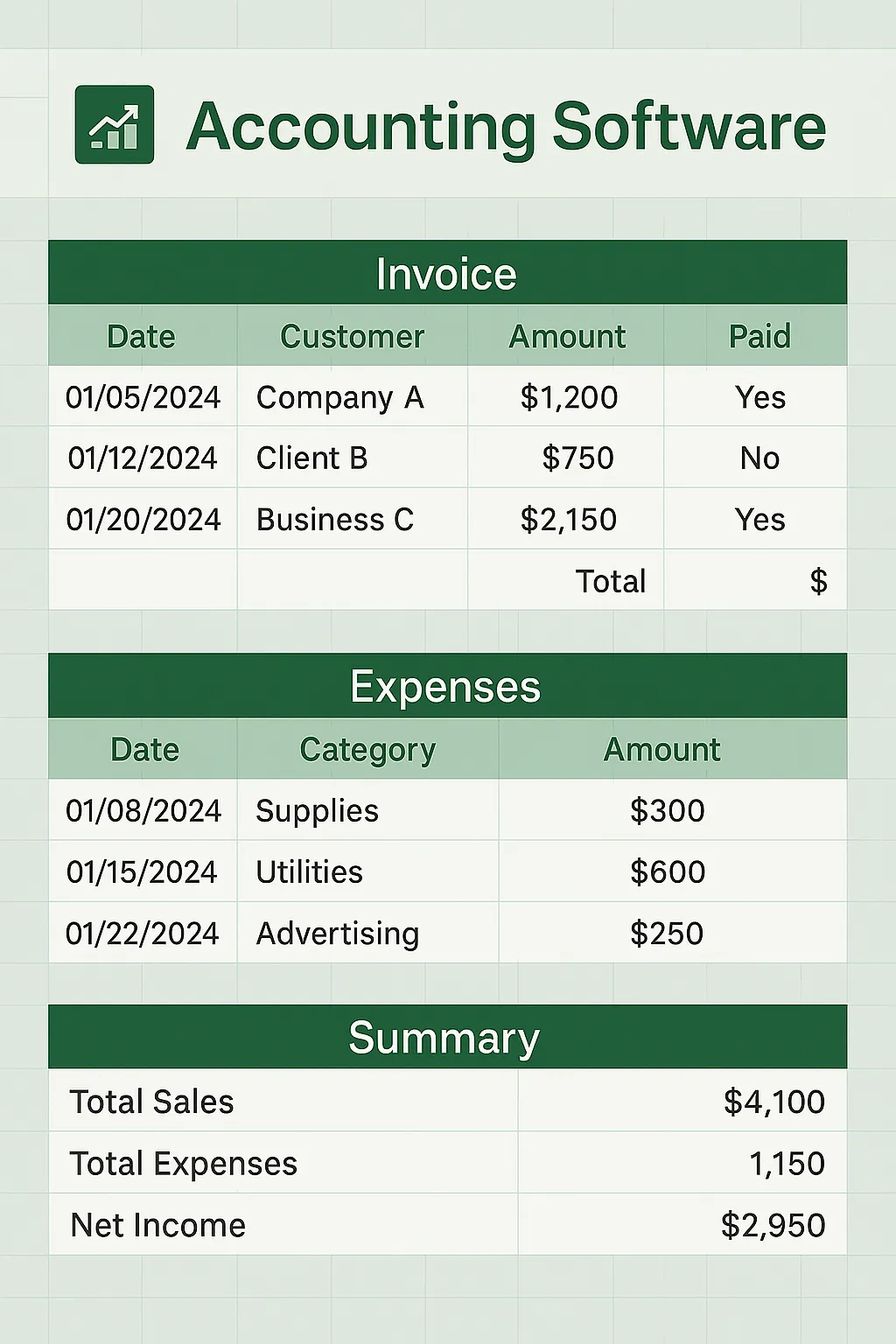Click the invoice total $ value cell

point(756,579)
